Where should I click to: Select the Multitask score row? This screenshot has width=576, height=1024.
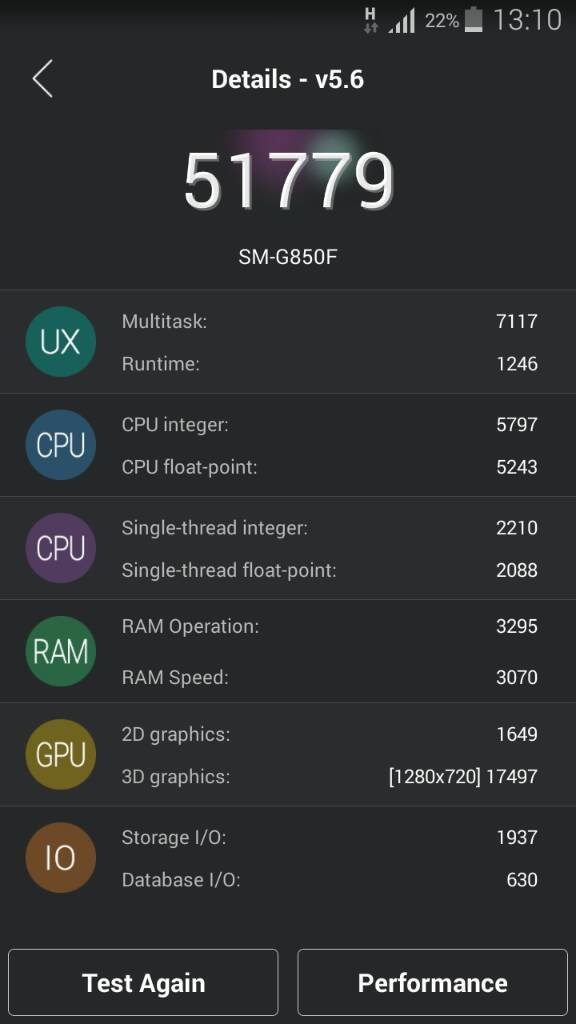[x=329, y=321]
